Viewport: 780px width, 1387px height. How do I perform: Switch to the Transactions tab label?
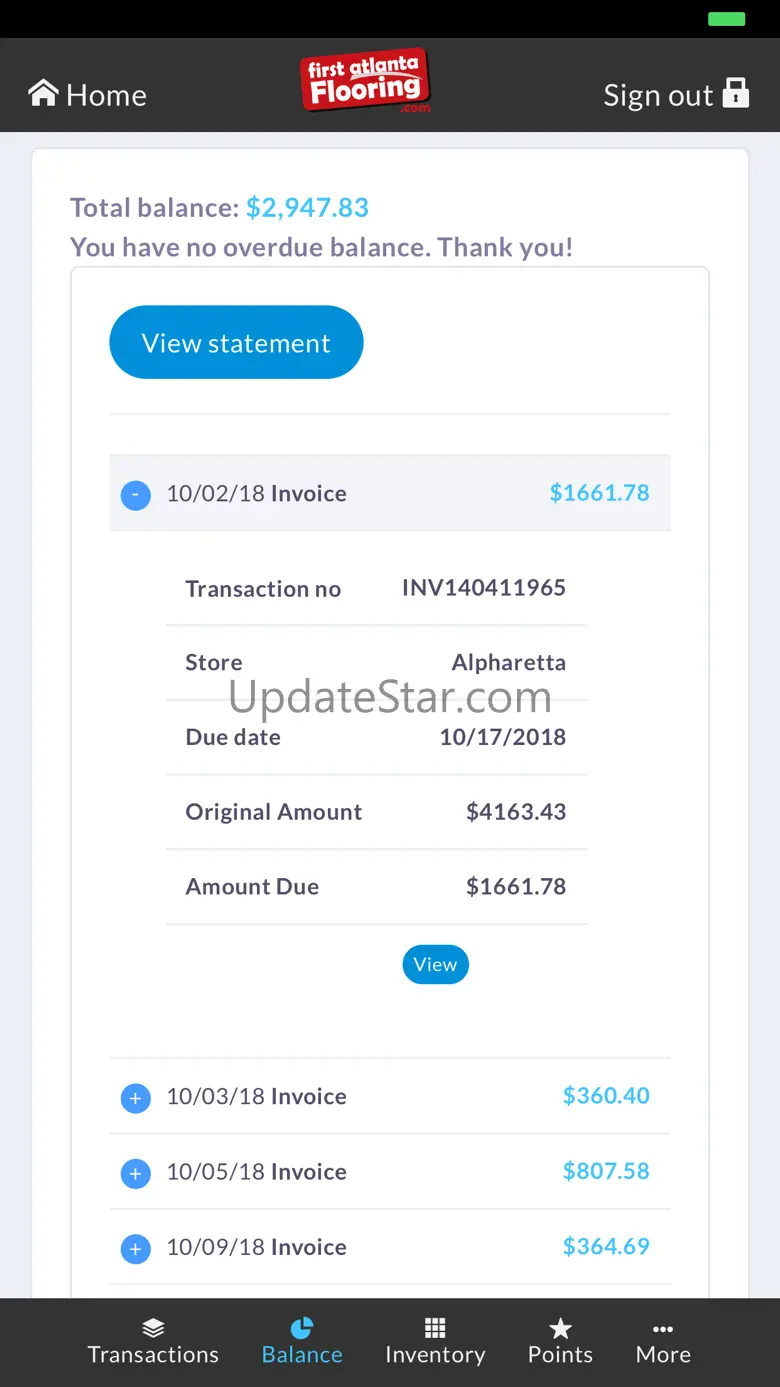[x=153, y=1355]
